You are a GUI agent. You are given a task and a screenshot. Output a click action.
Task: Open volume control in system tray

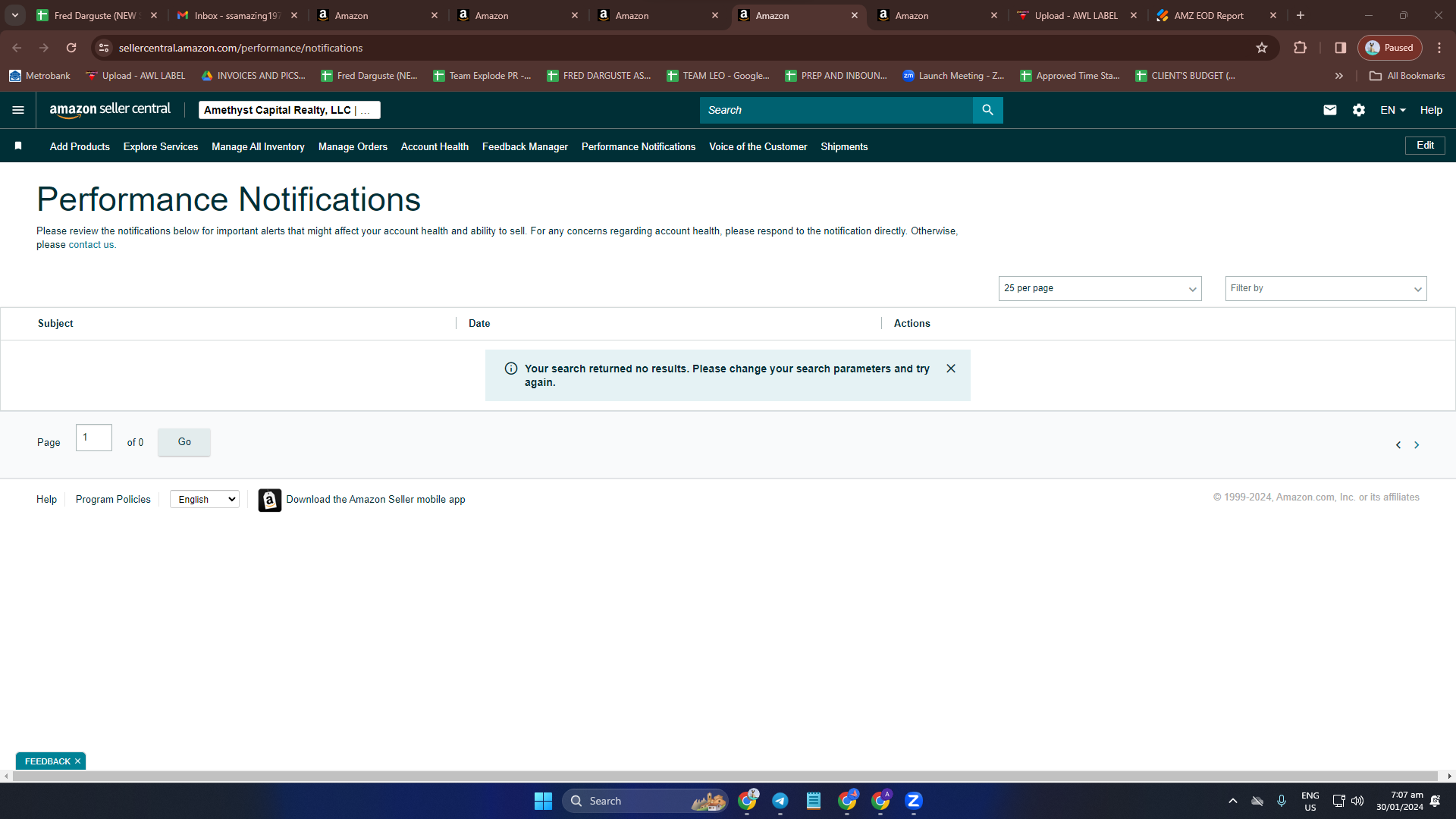click(x=1357, y=801)
